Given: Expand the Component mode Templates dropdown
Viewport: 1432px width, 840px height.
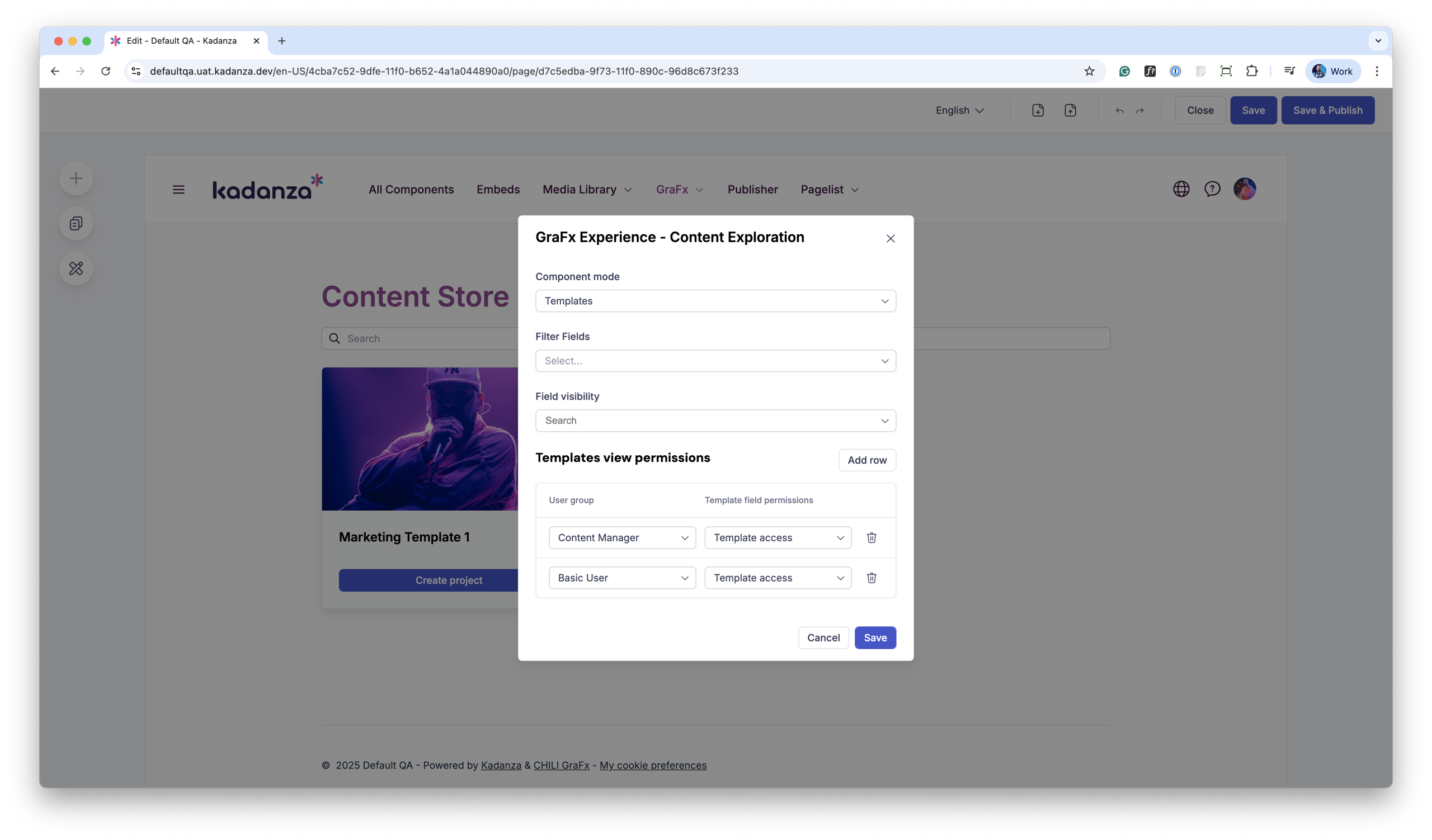Looking at the screenshot, I should coord(715,301).
